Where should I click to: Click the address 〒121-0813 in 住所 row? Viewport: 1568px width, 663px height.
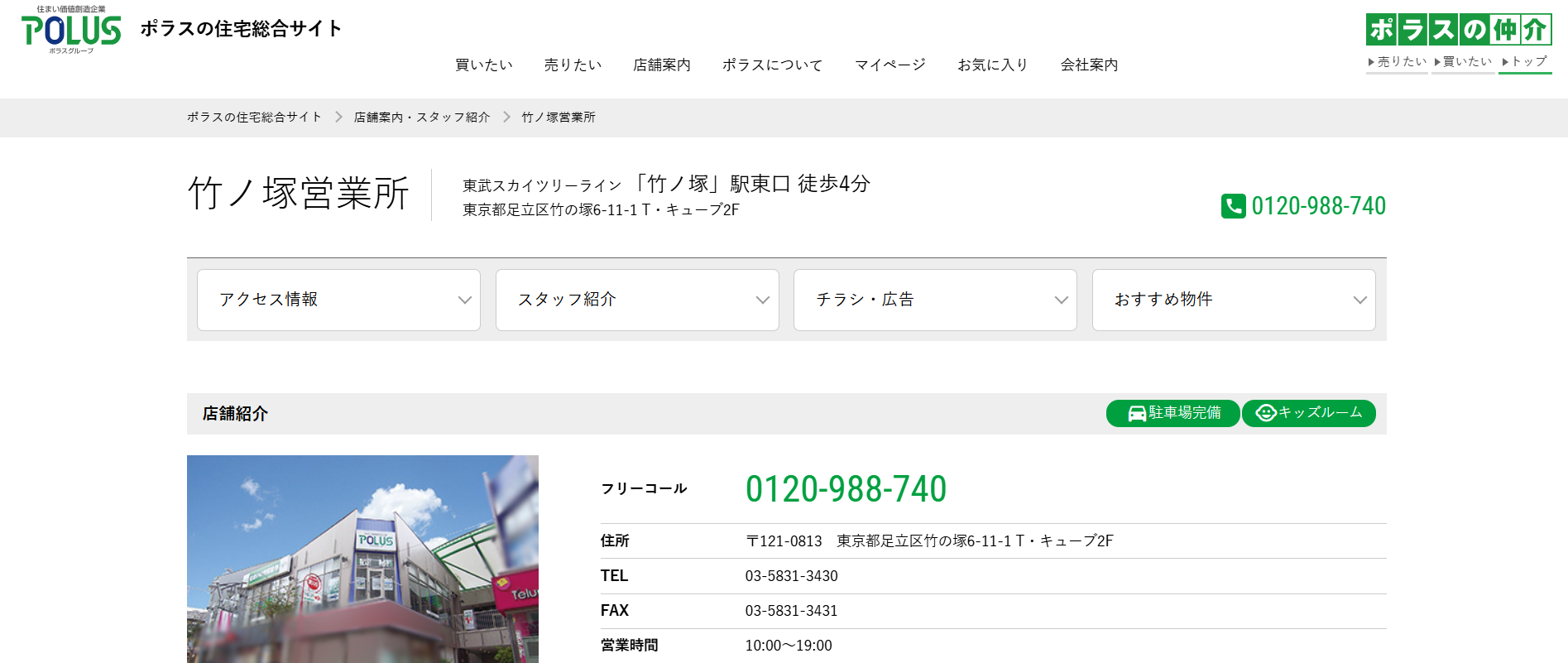(x=784, y=541)
